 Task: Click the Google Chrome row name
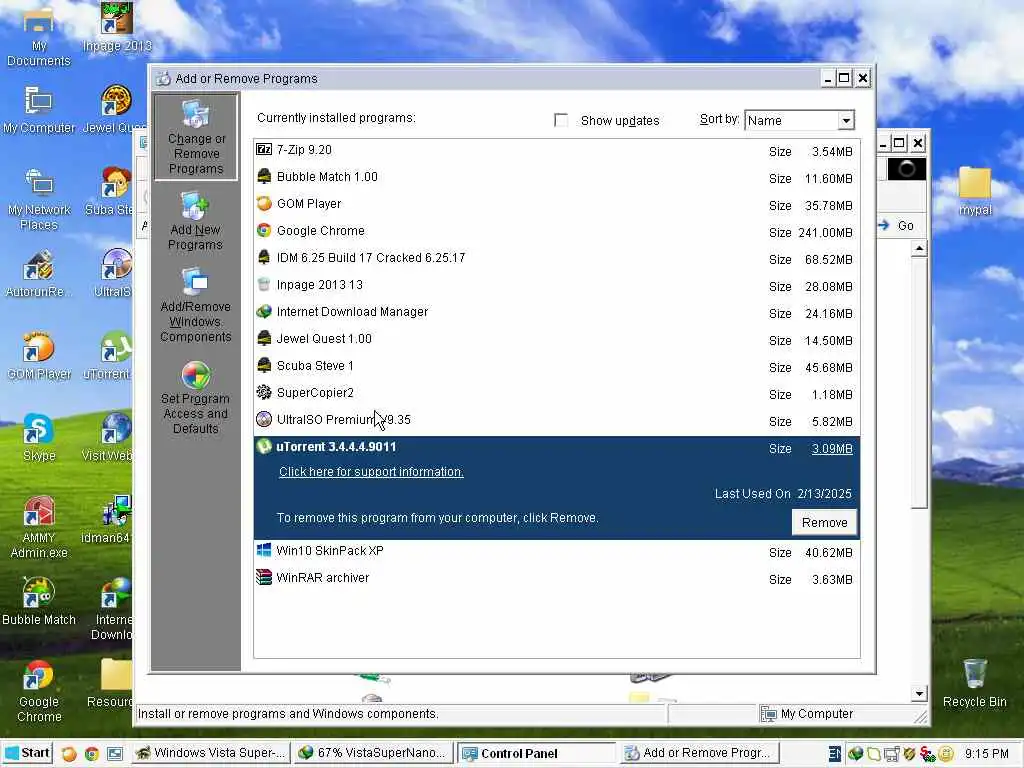click(x=321, y=231)
